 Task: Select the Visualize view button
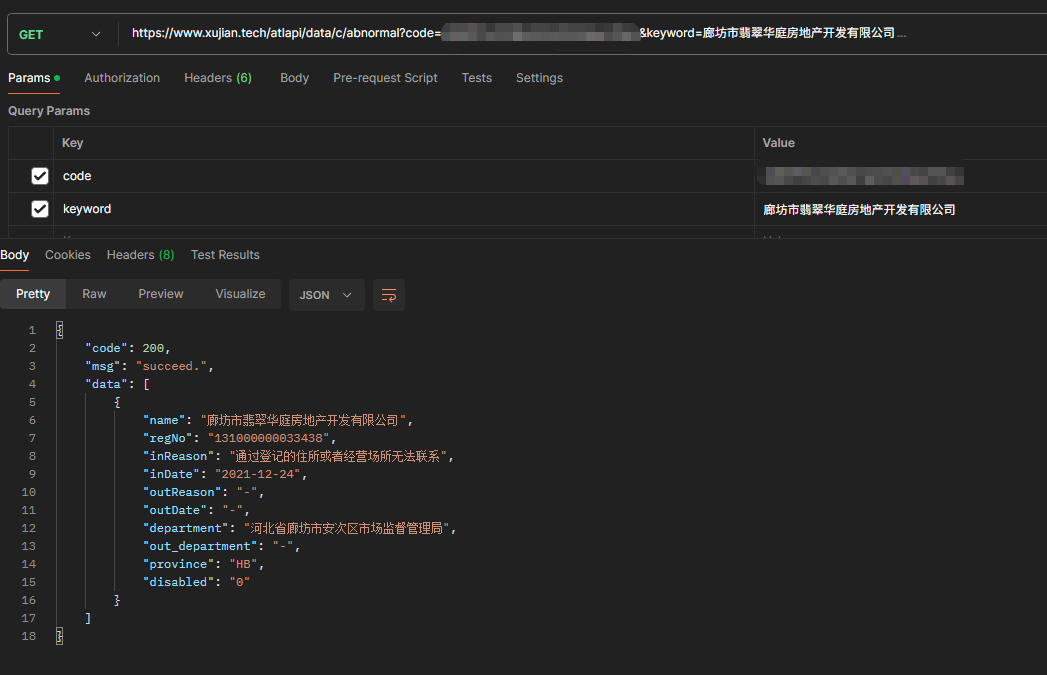[x=240, y=294]
